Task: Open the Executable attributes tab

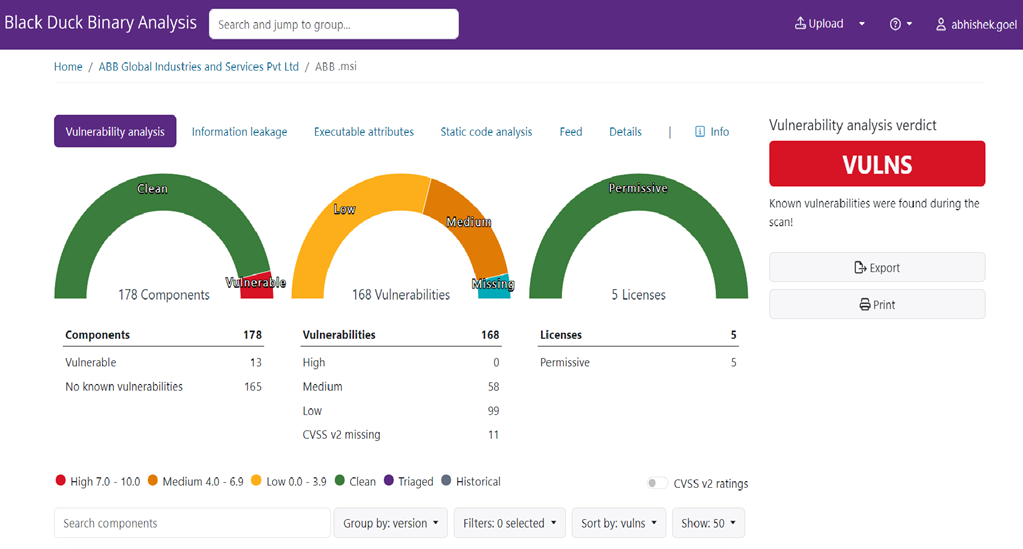Action: pos(363,132)
